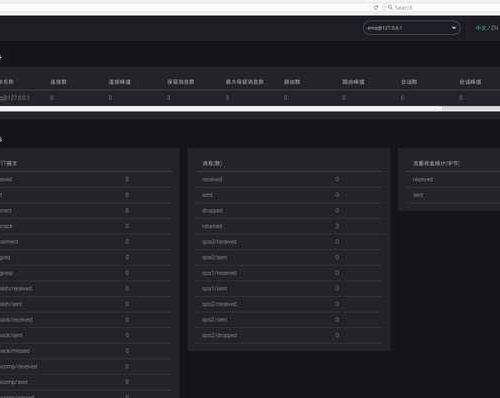Select the sent row in the bytes panel
The height and width of the screenshot is (398, 500).
coord(453,195)
